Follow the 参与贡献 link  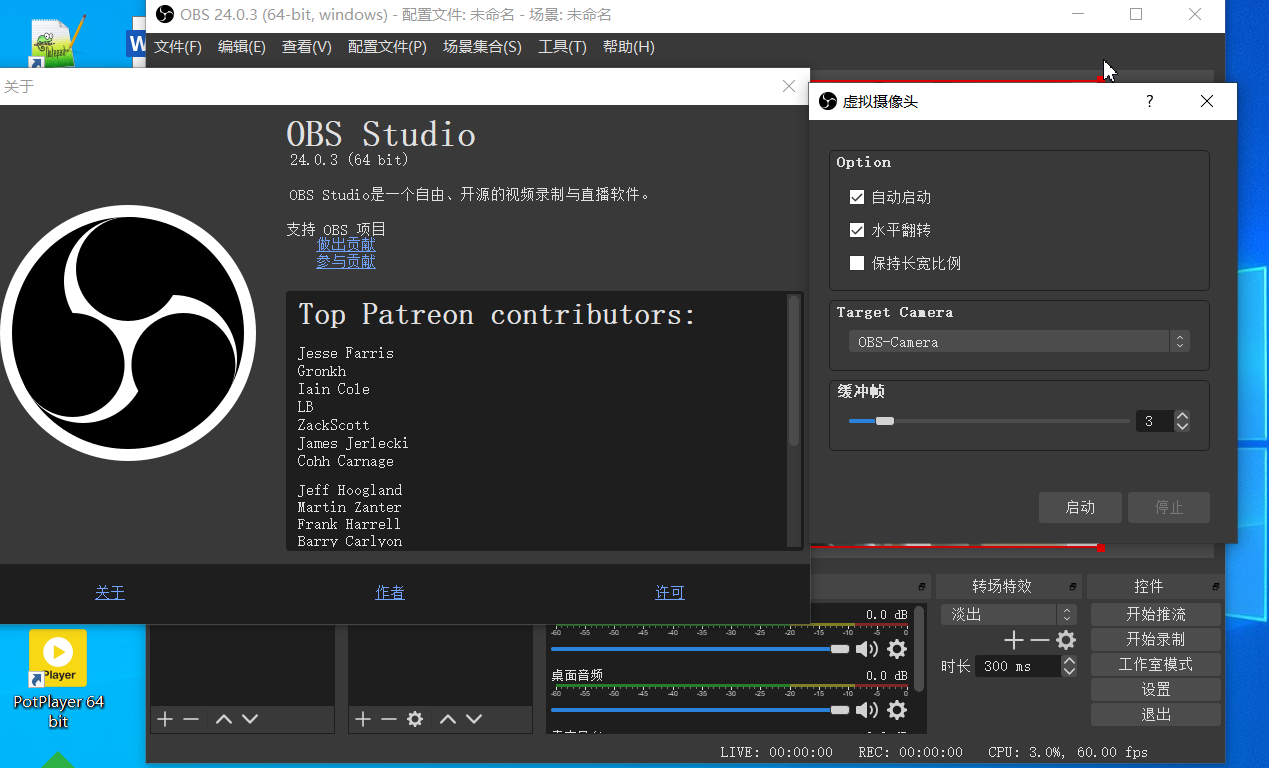pyautogui.click(x=346, y=261)
